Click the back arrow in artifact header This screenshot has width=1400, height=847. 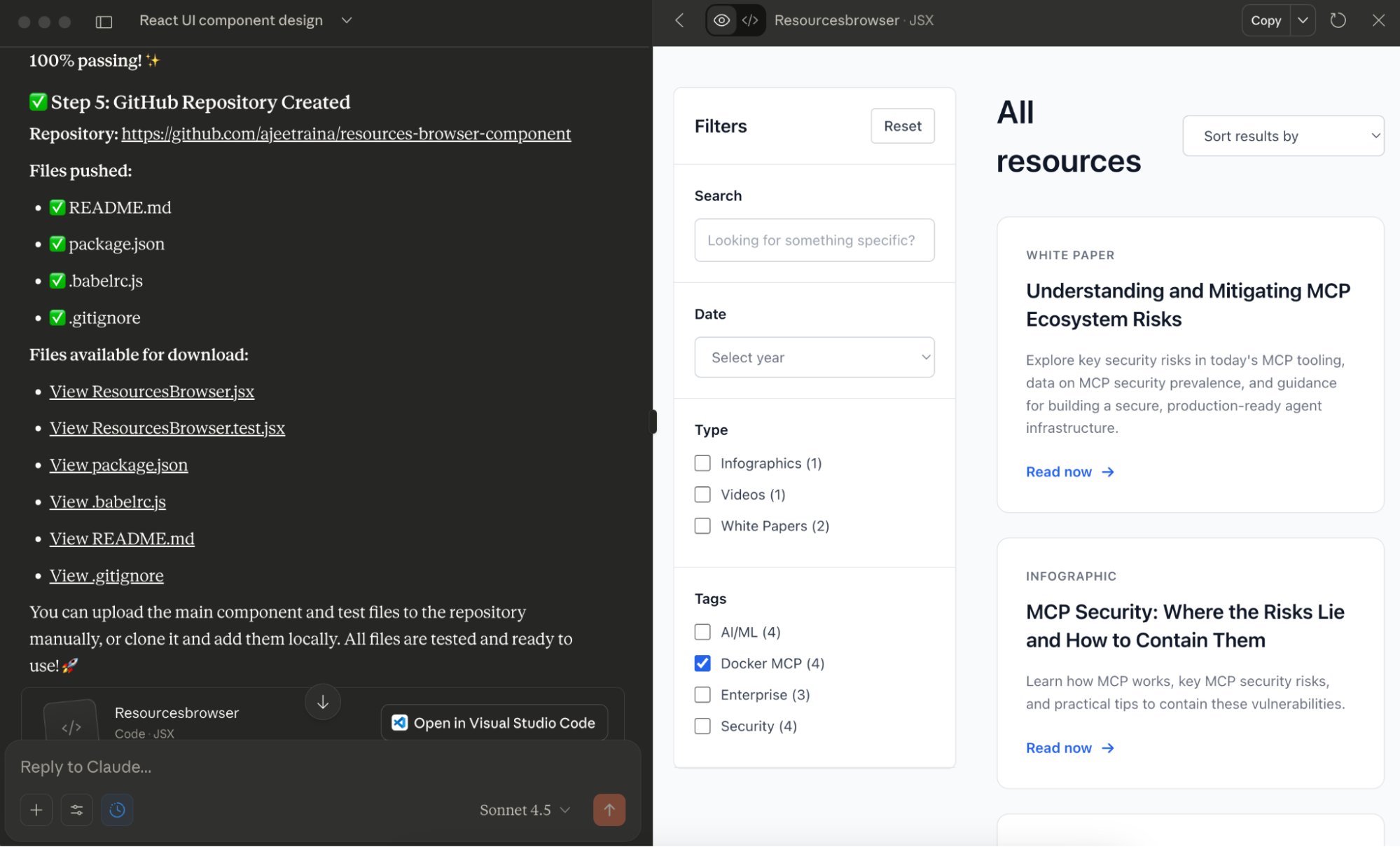[679, 20]
